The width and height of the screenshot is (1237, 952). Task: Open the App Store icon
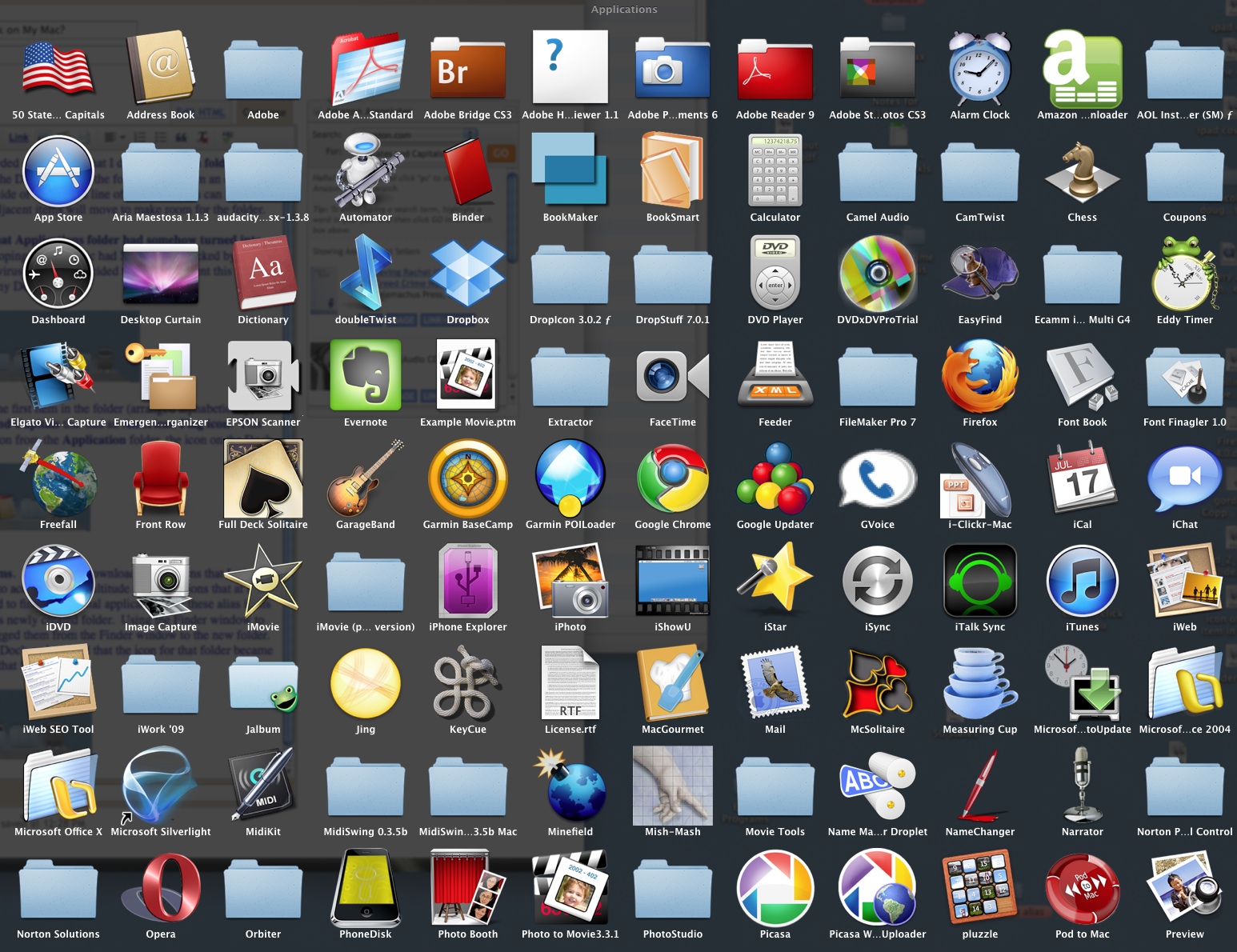point(58,170)
